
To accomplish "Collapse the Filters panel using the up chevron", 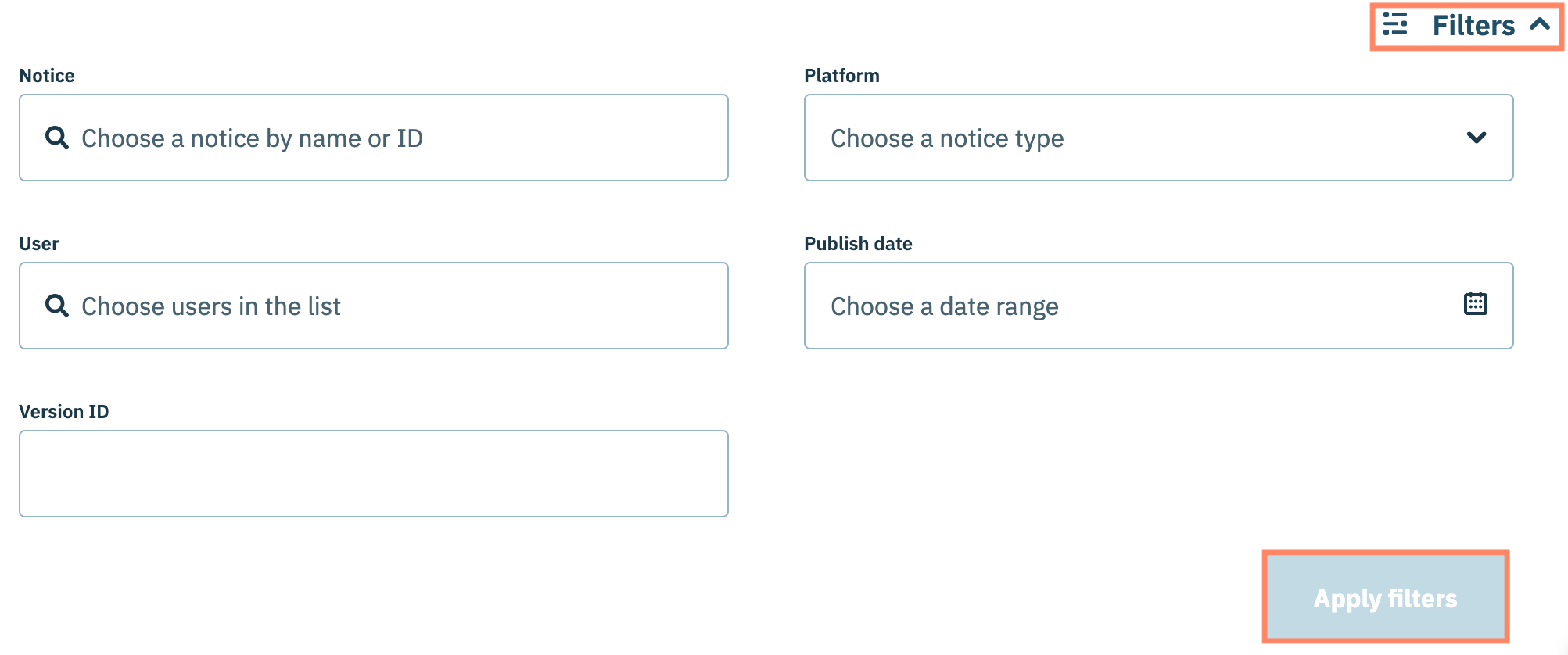I will pyautogui.click(x=1540, y=24).
